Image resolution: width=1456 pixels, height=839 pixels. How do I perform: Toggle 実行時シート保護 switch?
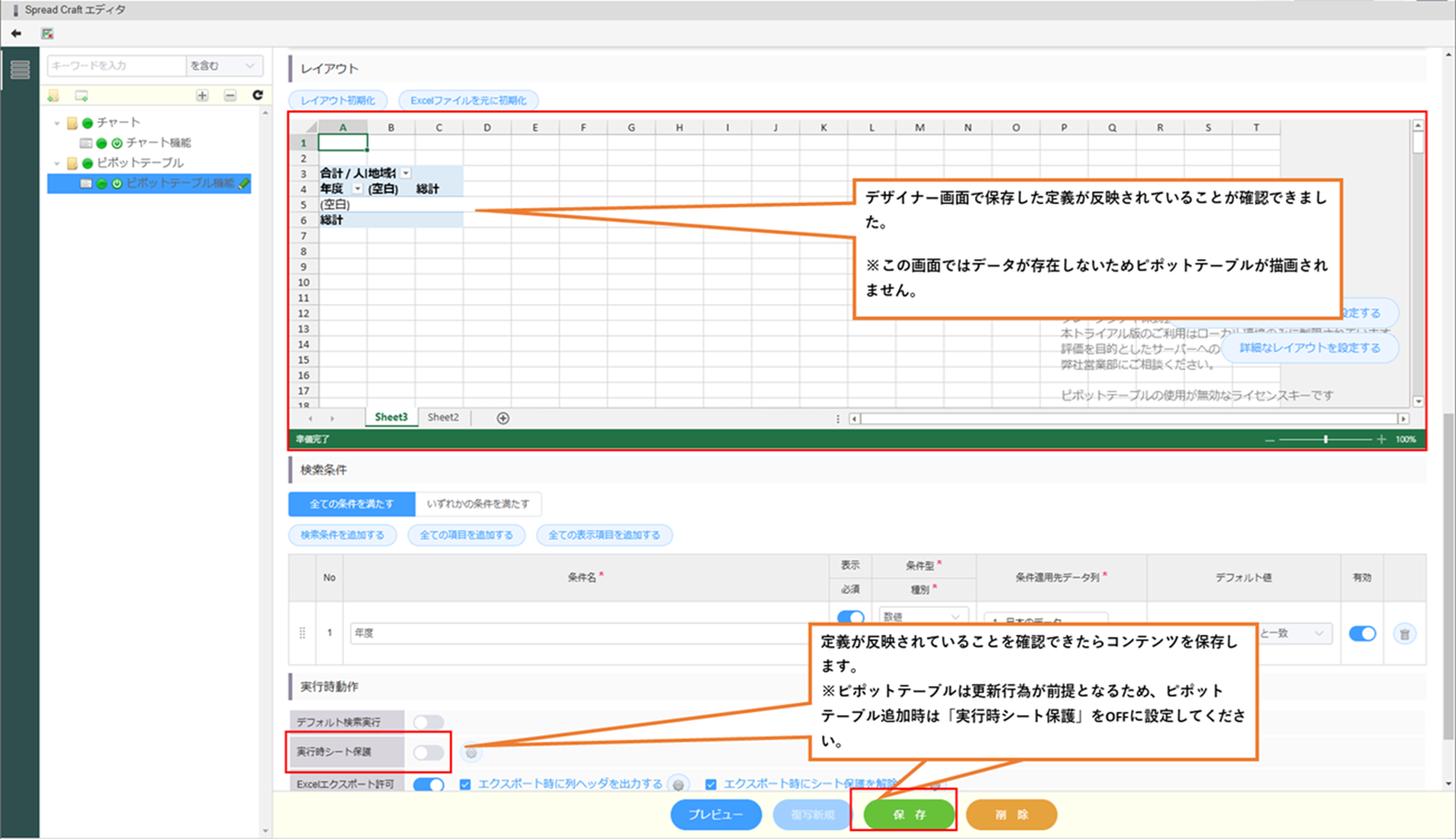(x=428, y=752)
